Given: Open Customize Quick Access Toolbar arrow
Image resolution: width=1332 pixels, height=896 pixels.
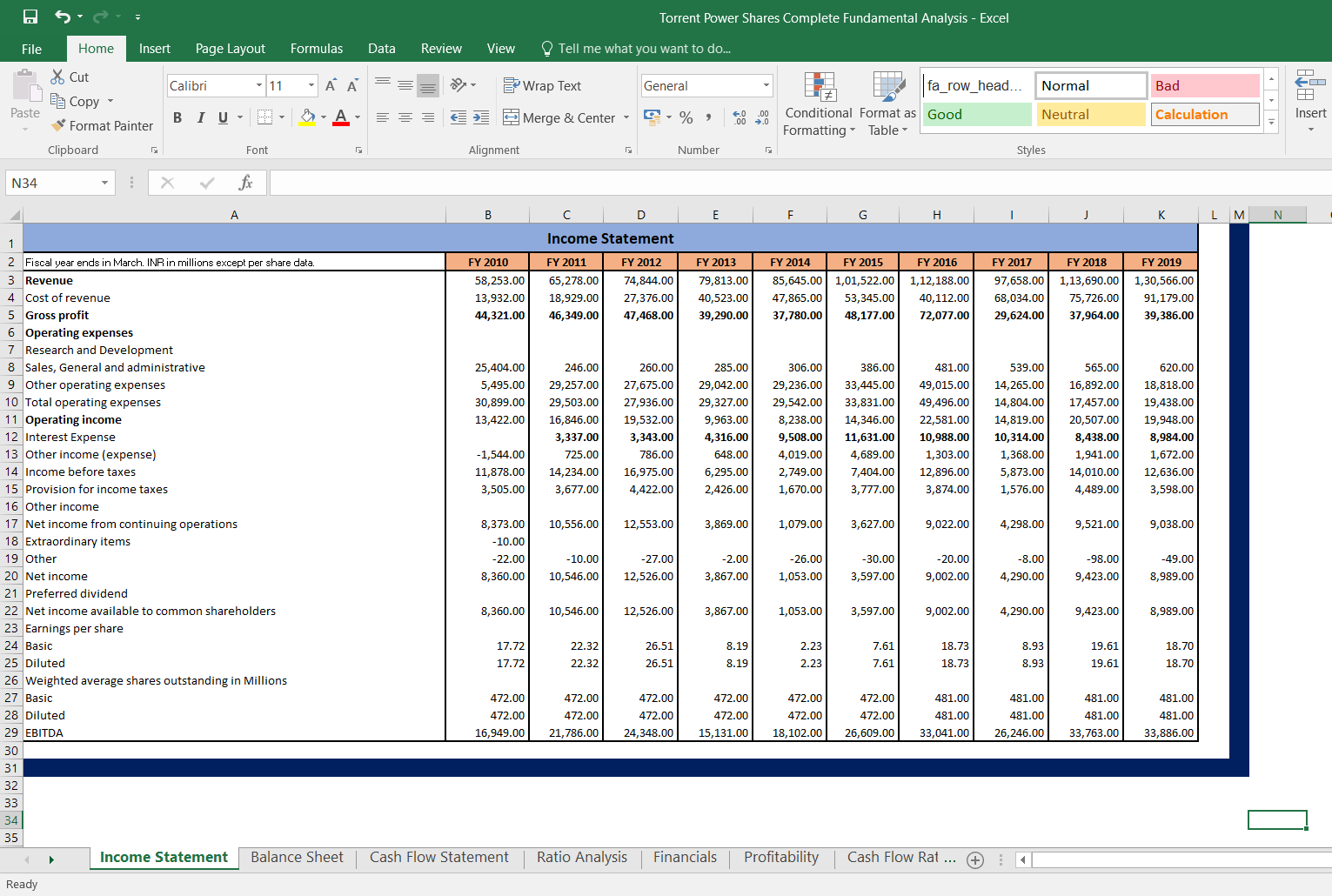Looking at the screenshot, I should (x=138, y=17).
